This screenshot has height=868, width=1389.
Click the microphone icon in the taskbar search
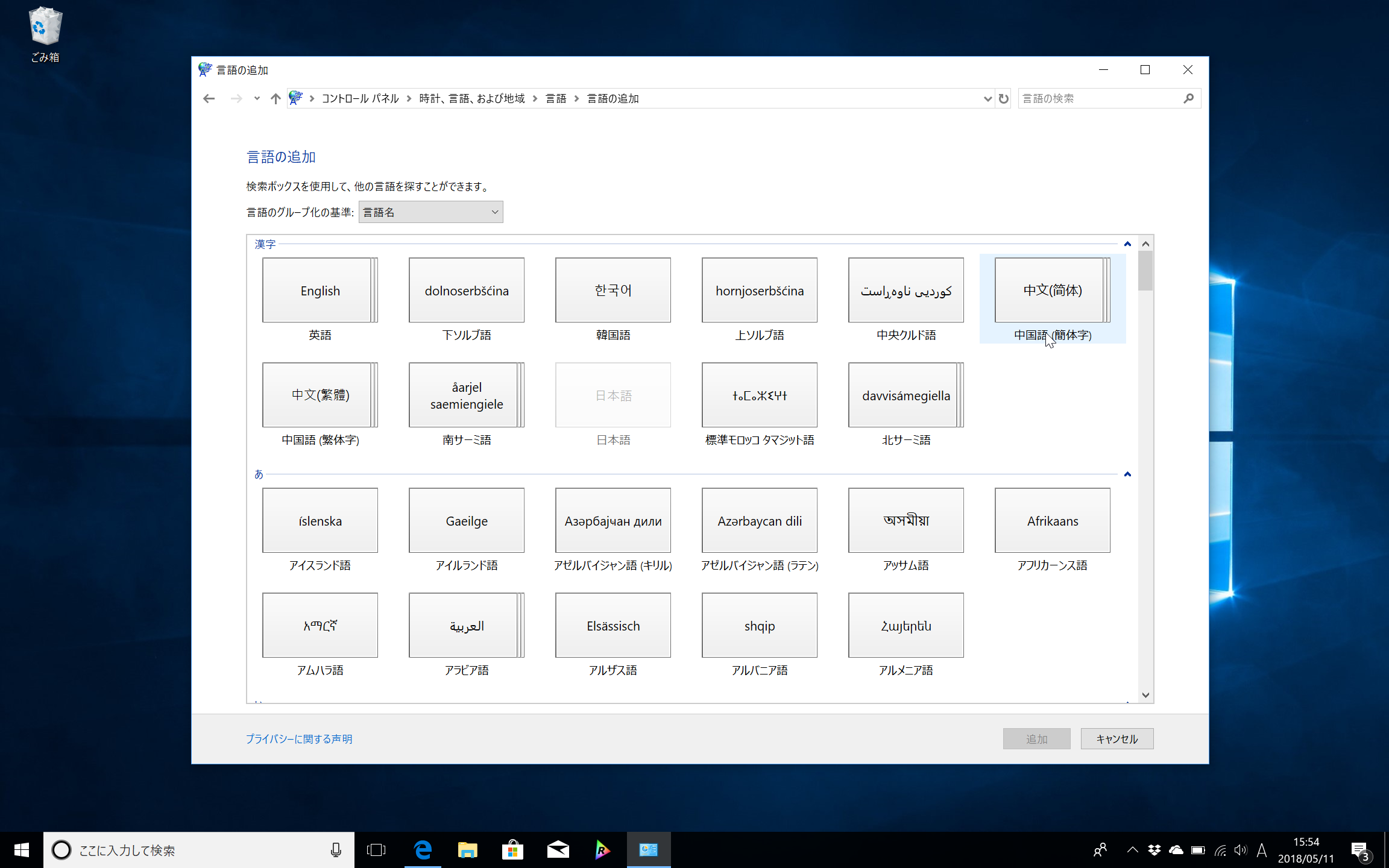pos(336,850)
